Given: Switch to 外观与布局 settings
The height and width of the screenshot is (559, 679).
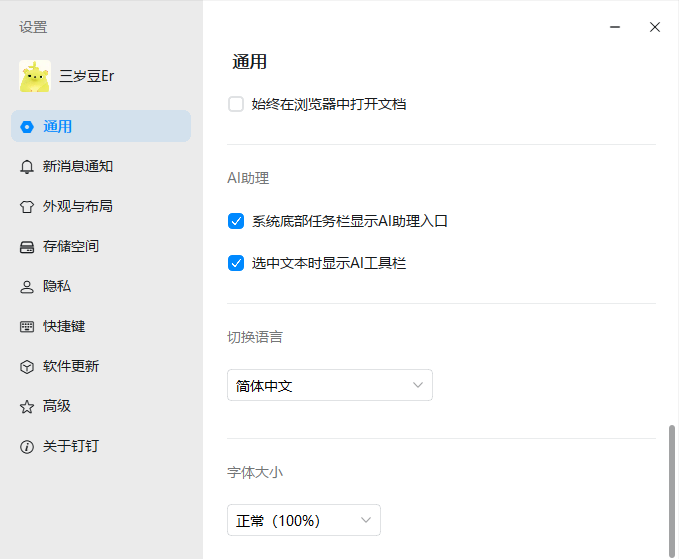Looking at the screenshot, I should [x=77, y=207].
